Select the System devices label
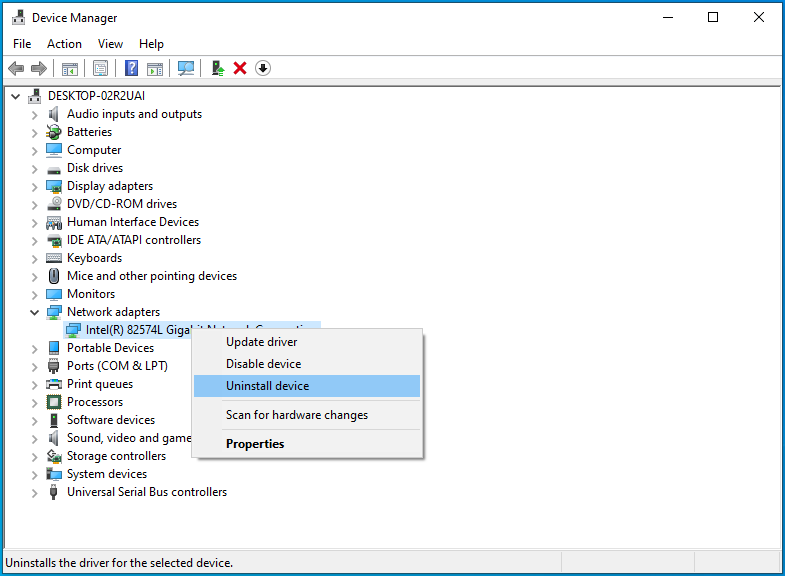 point(107,474)
